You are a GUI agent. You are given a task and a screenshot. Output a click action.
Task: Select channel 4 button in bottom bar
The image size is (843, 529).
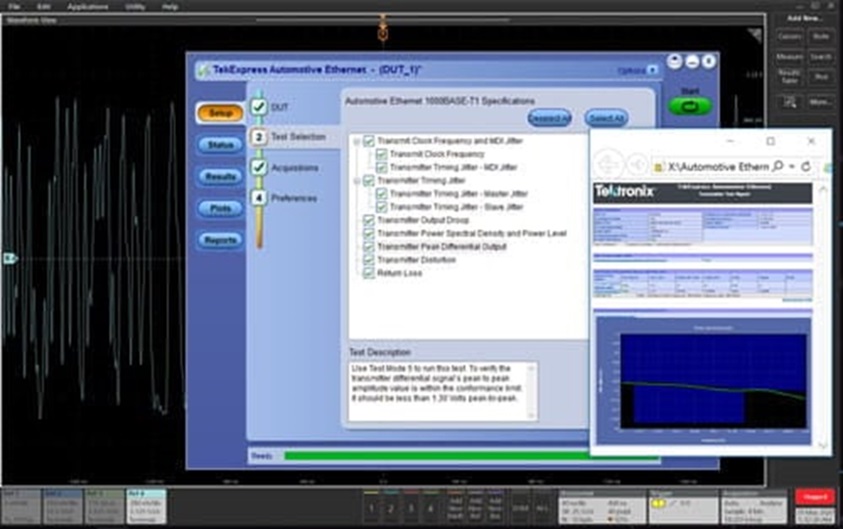(x=431, y=507)
